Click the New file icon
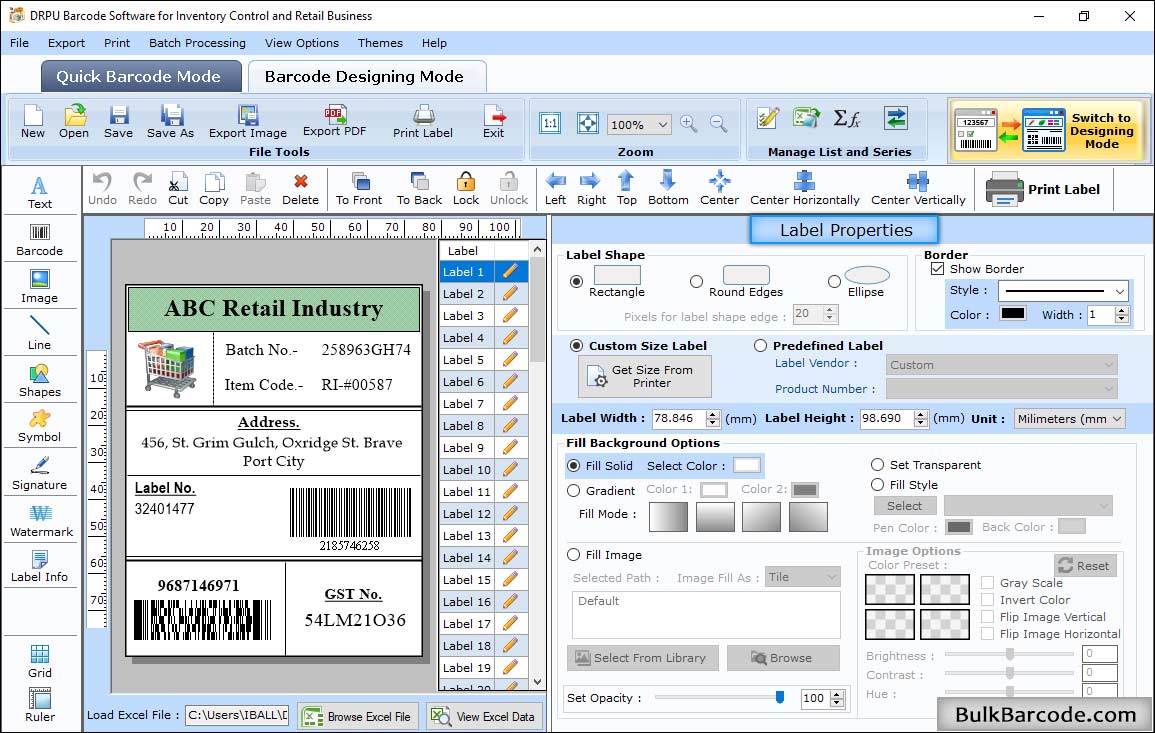The height and width of the screenshot is (733, 1155). point(32,122)
